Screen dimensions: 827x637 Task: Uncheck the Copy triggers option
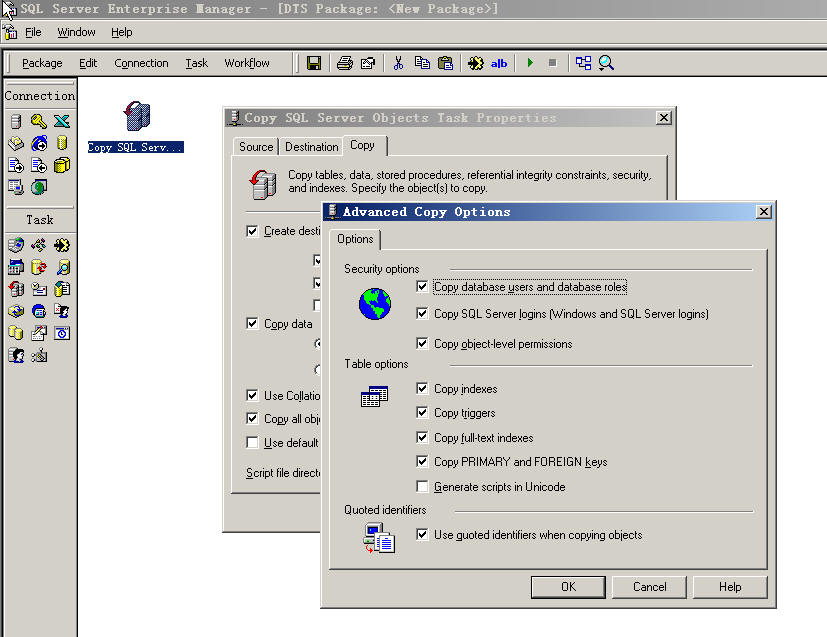(x=422, y=412)
